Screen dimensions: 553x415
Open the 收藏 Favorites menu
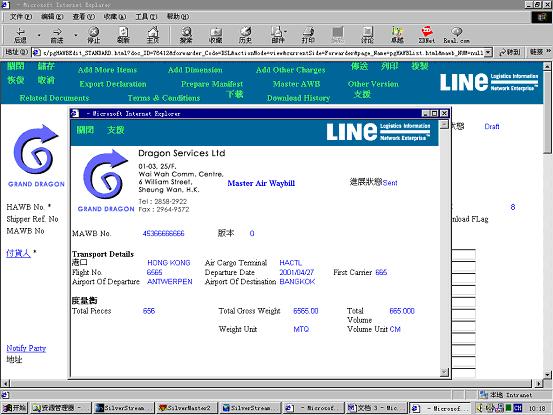115,17
